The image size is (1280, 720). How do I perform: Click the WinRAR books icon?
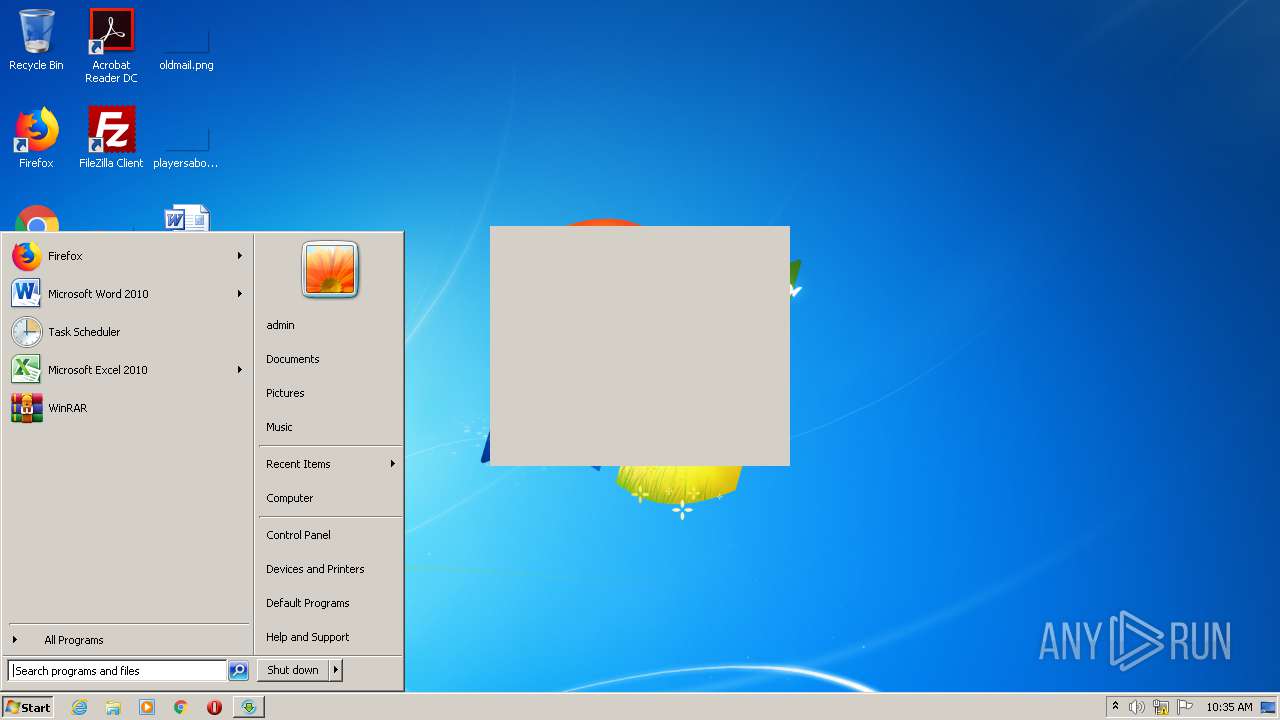(27, 408)
